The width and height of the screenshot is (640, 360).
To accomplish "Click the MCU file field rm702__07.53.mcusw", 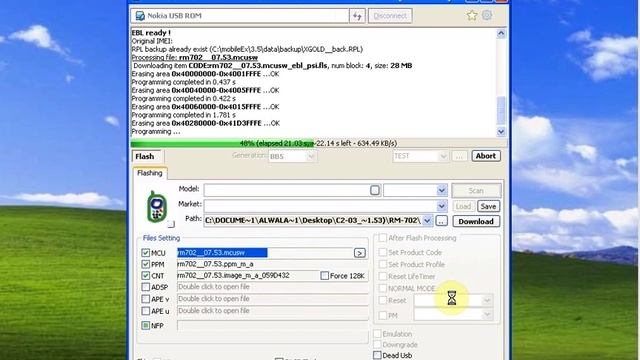I will click(265, 253).
